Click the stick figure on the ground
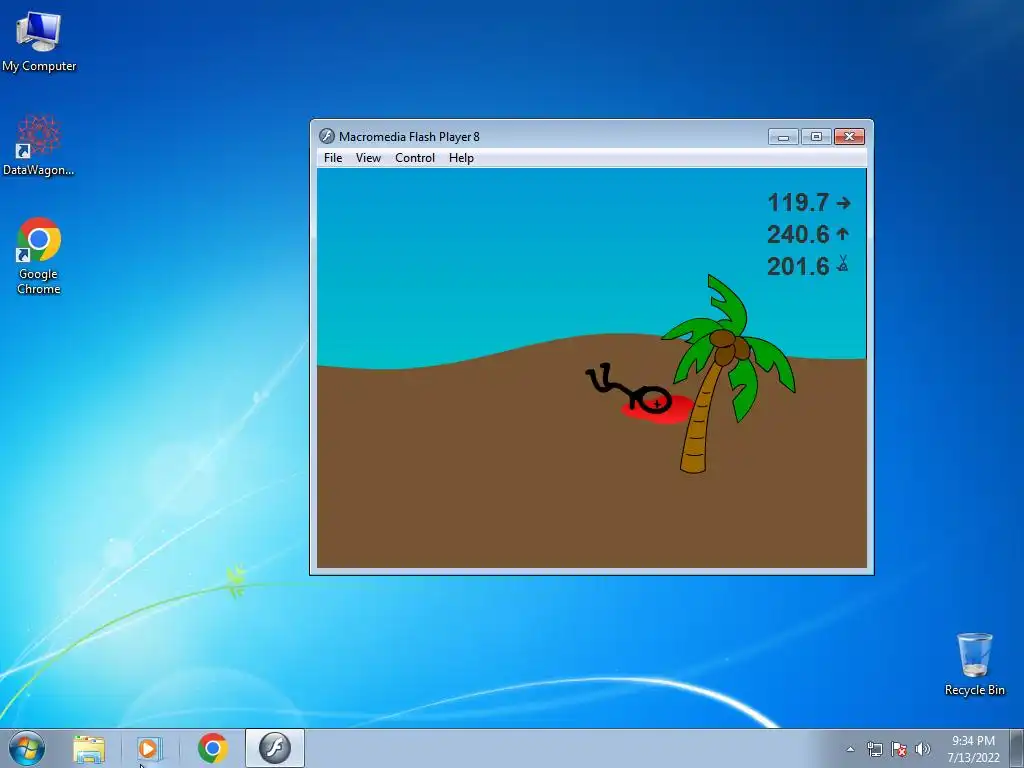This screenshot has width=1024, height=768. 630,389
